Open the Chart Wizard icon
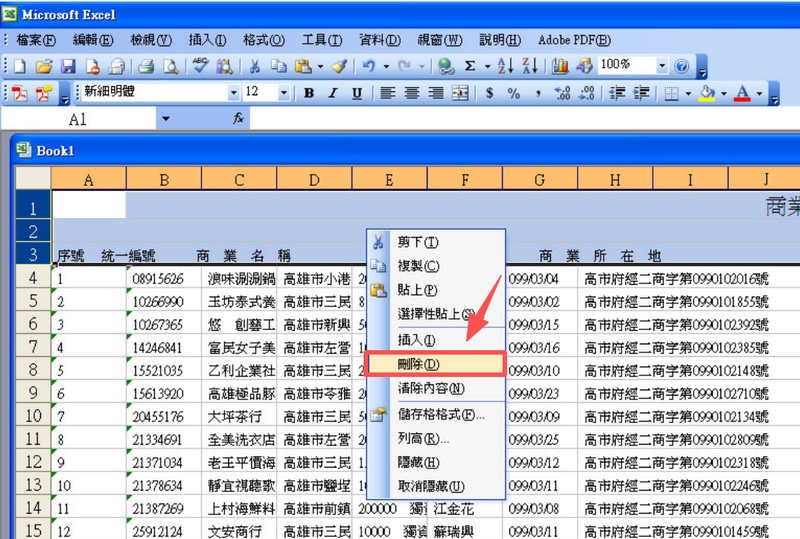 click(560, 66)
